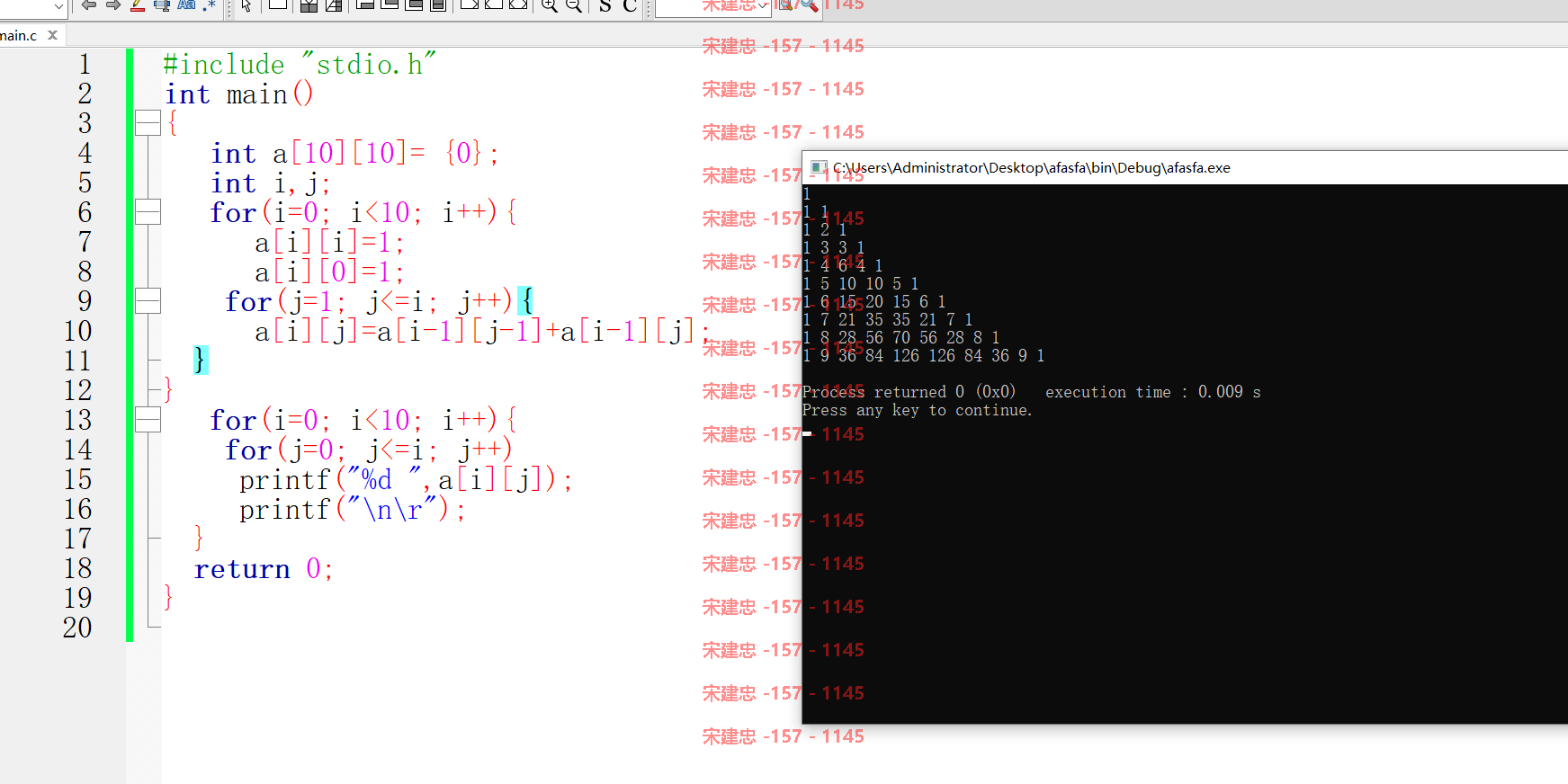This screenshot has width=1568, height=784.
Task: Click 'Press any key to continue.' in console
Action: pyautogui.click(x=918, y=410)
